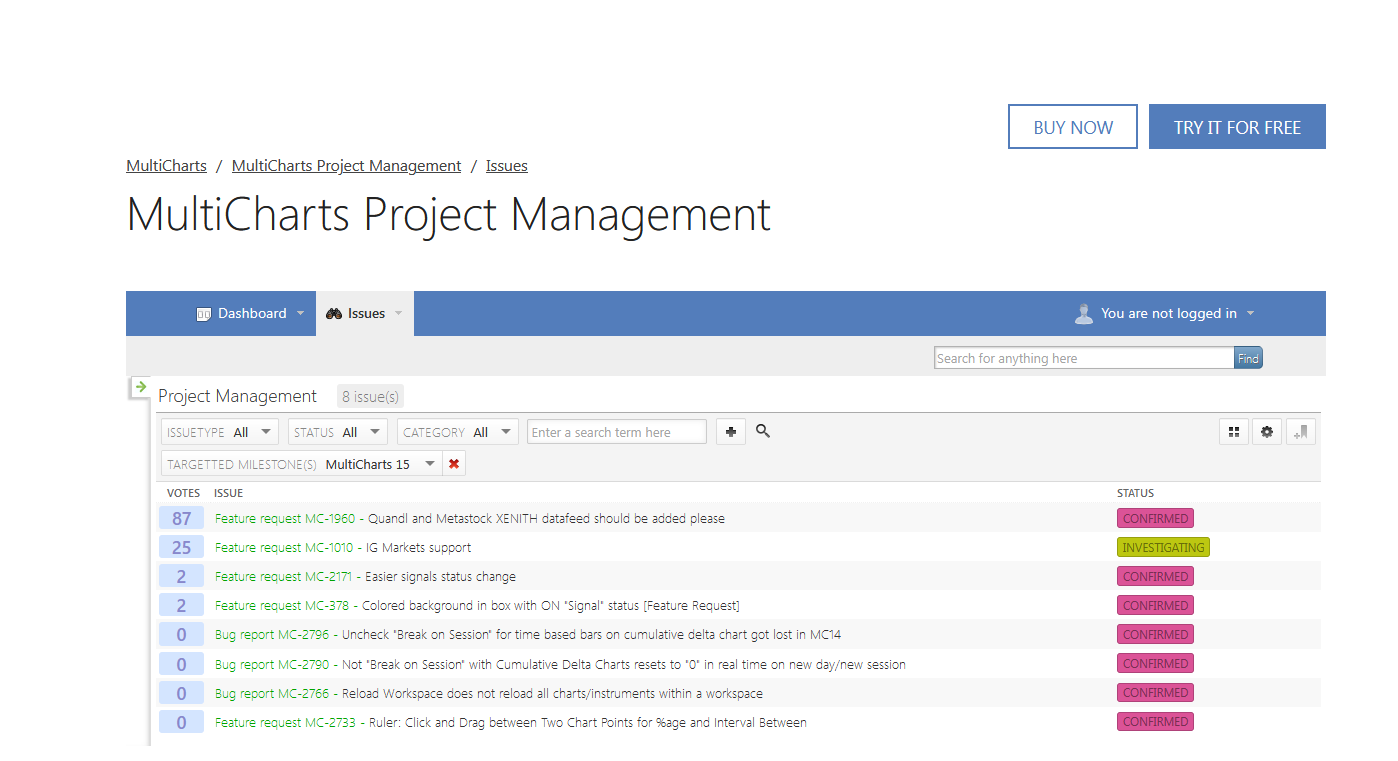Click the Find button
The width and height of the screenshot is (1398, 761).
[x=1248, y=358]
